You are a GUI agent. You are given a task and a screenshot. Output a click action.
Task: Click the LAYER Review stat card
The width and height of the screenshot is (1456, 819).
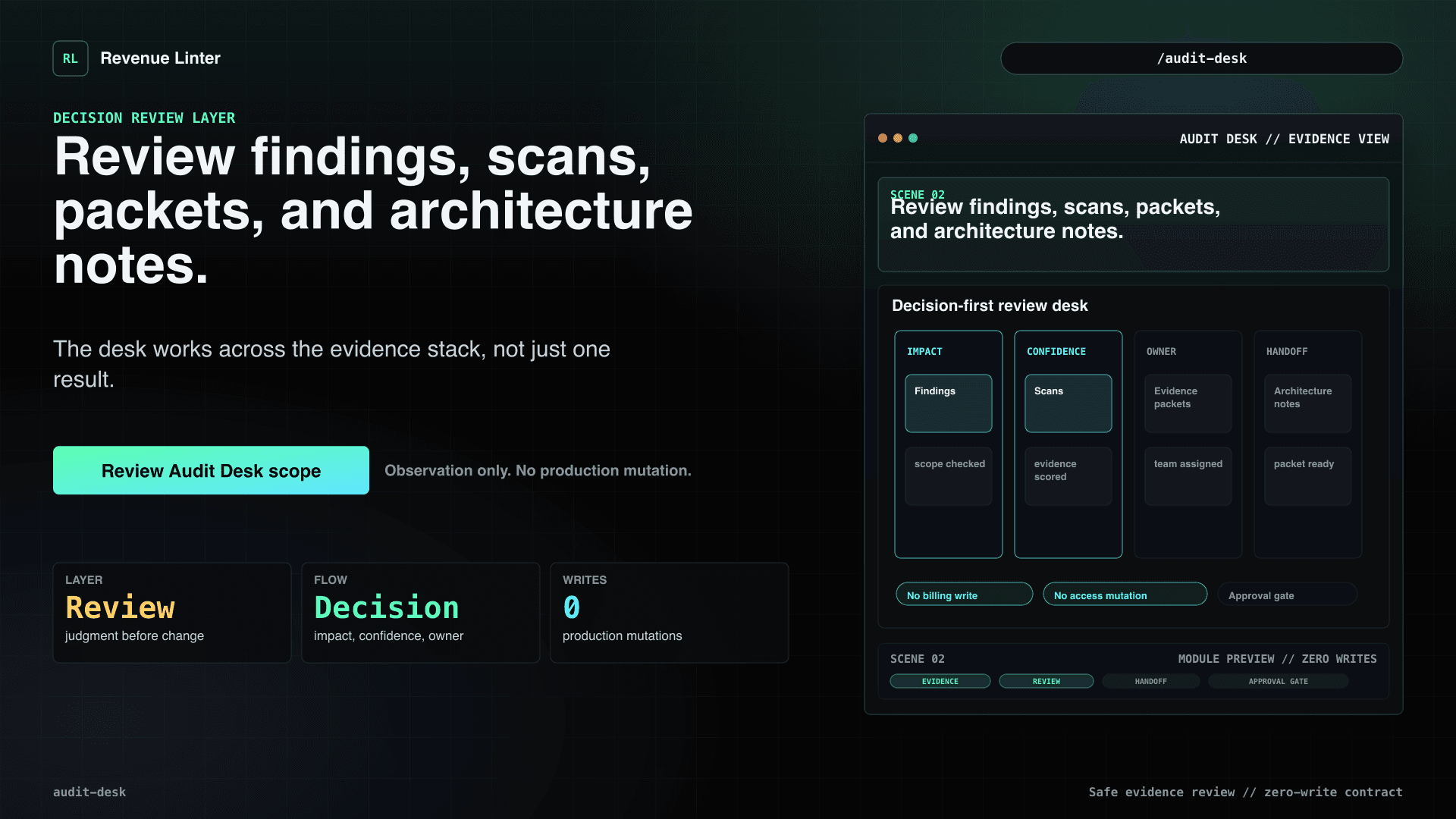point(172,613)
